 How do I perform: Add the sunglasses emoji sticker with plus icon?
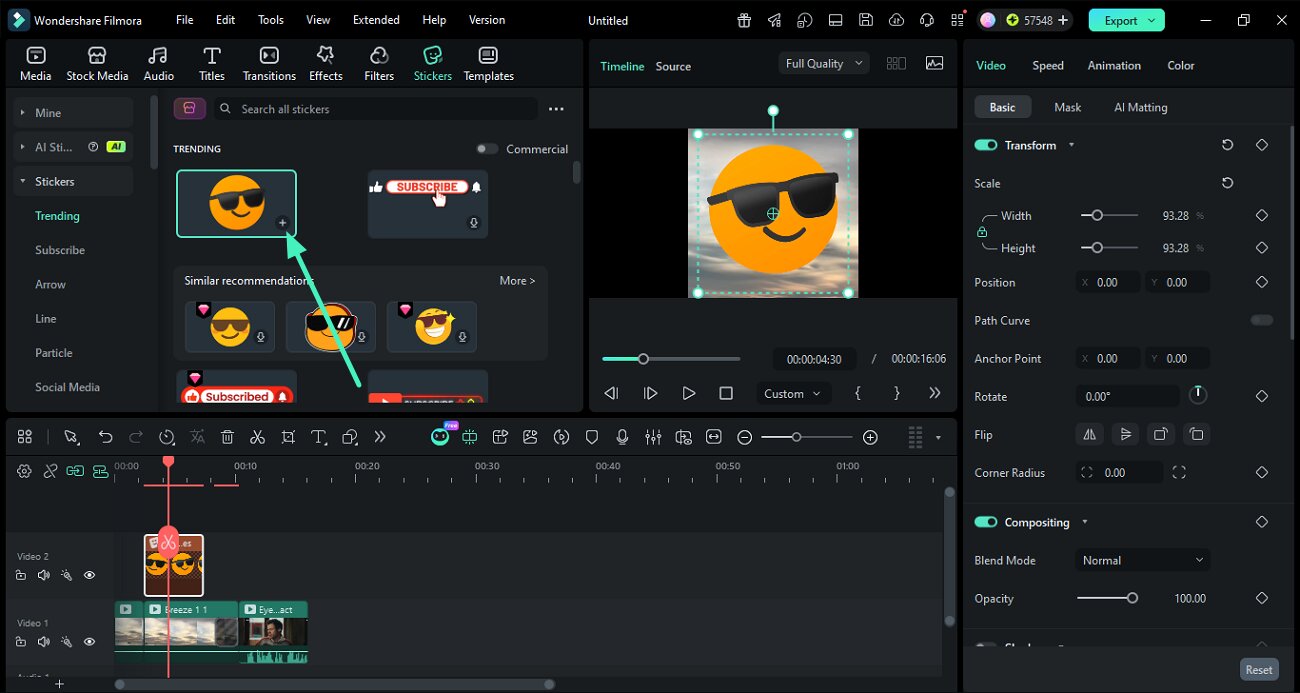click(282, 223)
